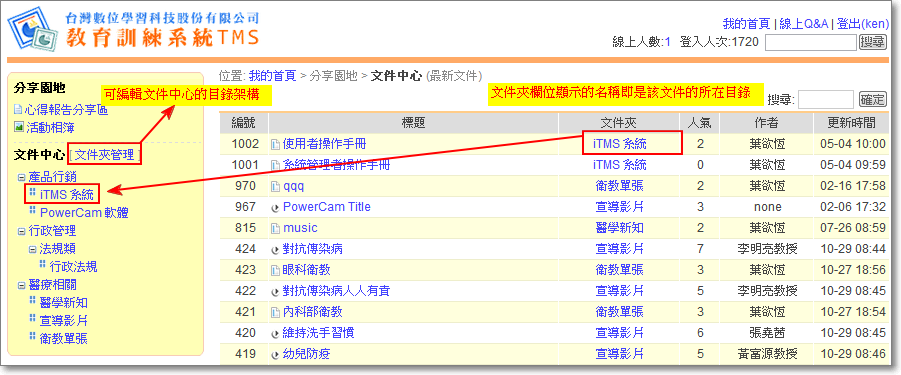The image size is (901, 375).
Task: Sort by 標題 column header
Action: tap(413, 123)
